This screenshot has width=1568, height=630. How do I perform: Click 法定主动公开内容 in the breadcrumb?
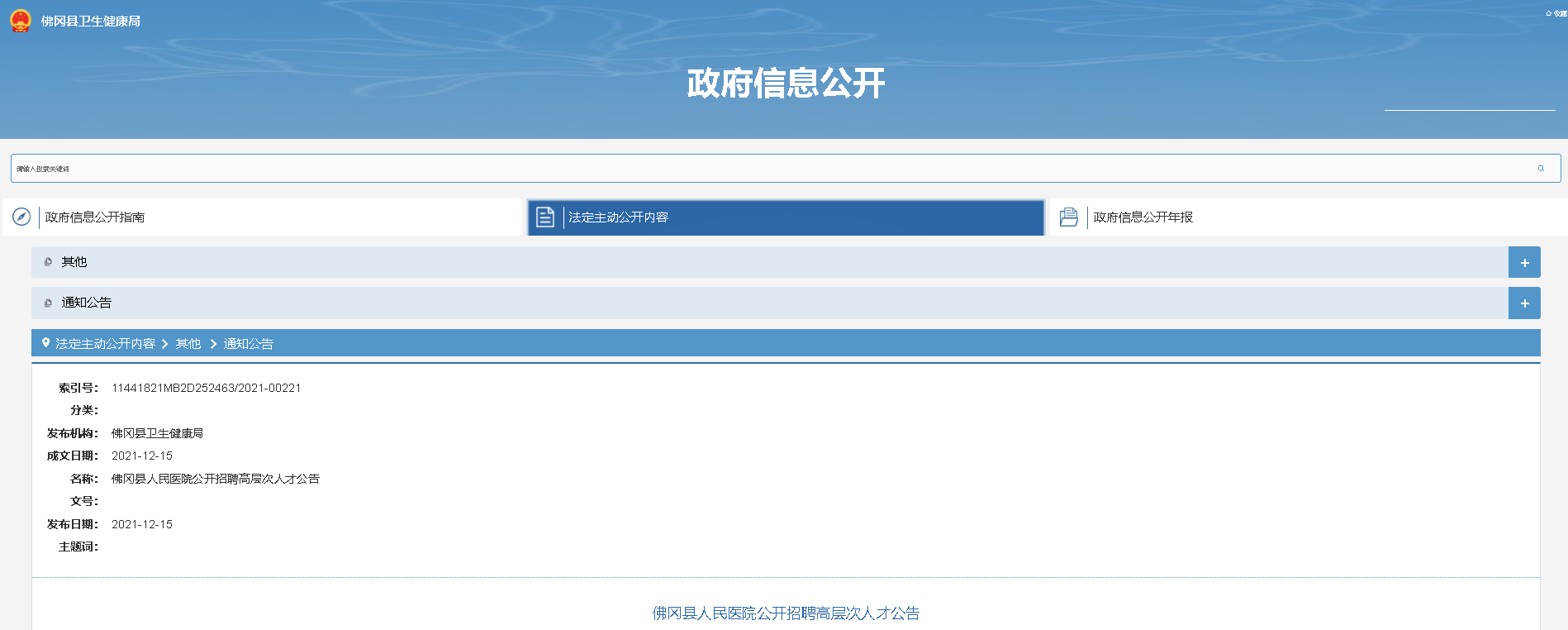[x=105, y=344]
